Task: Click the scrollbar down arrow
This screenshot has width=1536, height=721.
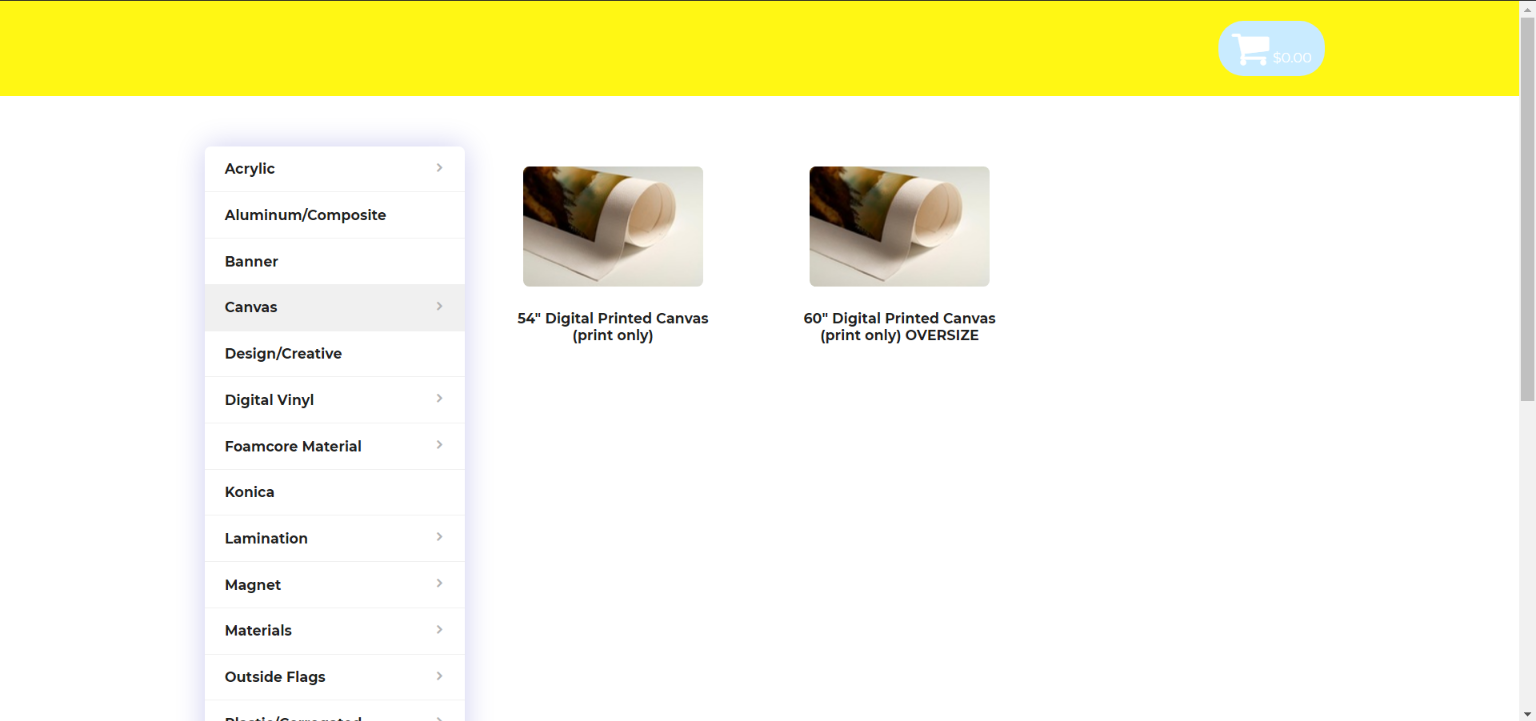Action: pos(1527,713)
